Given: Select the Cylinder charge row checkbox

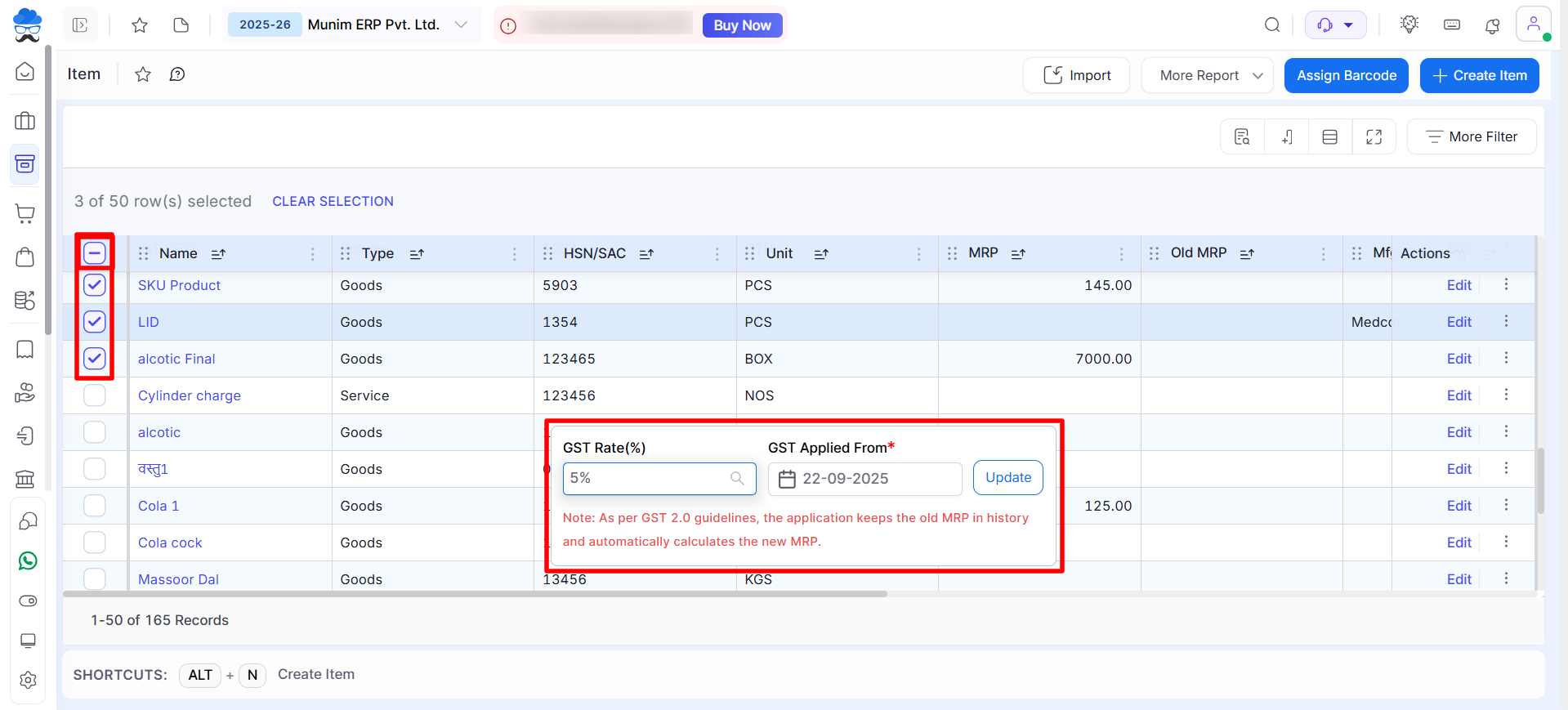Looking at the screenshot, I should click(95, 395).
